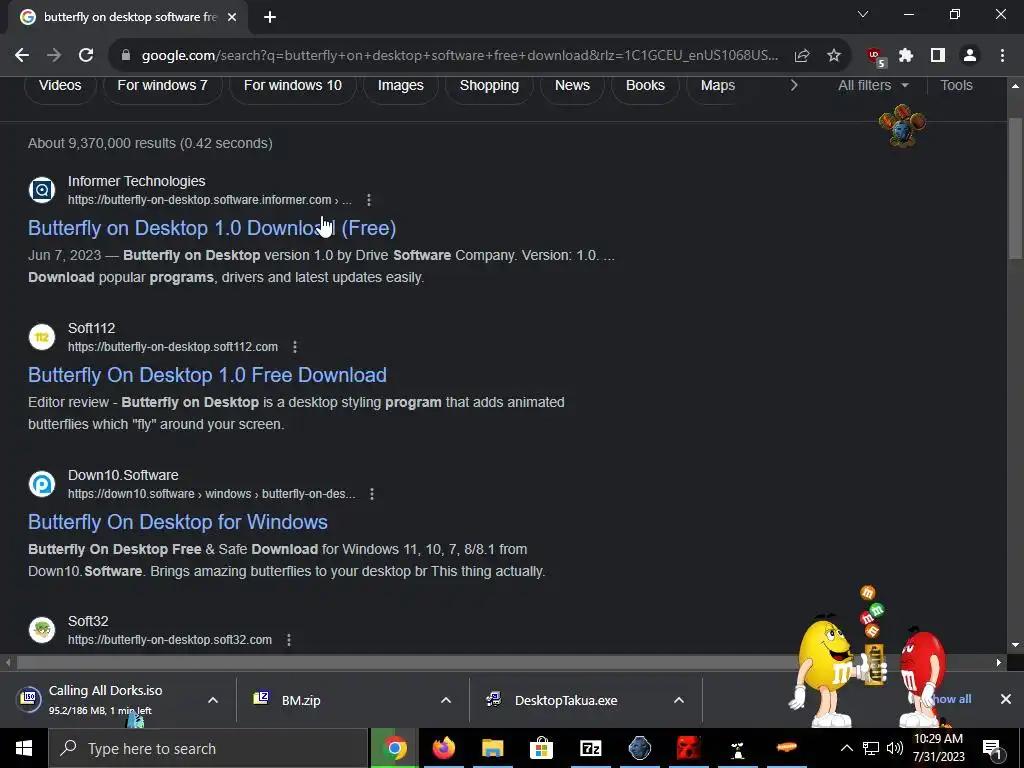Viewport: 1024px width, 768px height.
Task: Open the Chrome three-dot menu
Action: coord(1002,56)
